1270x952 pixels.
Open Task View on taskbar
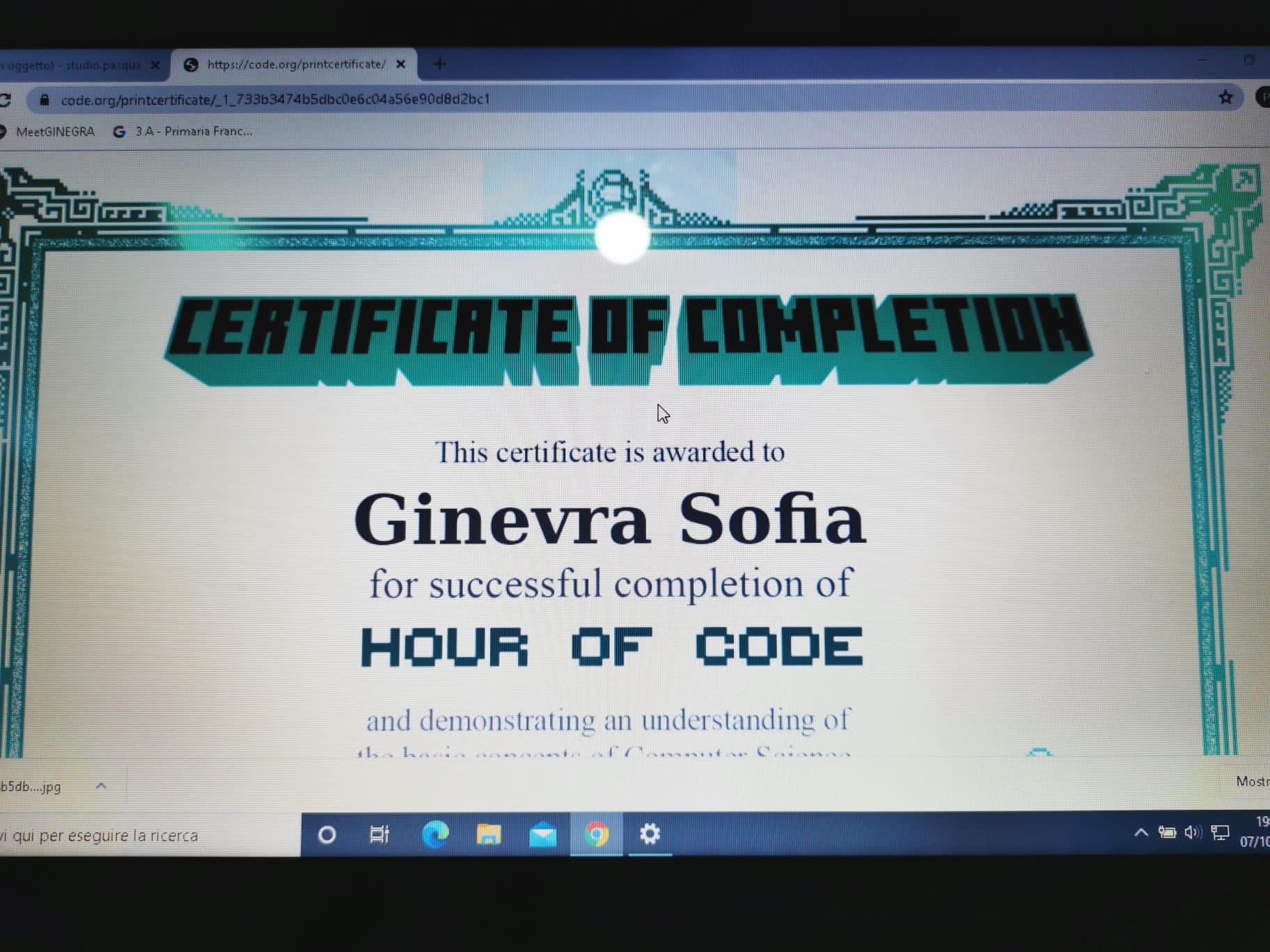pyautogui.click(x=379, y=834)
